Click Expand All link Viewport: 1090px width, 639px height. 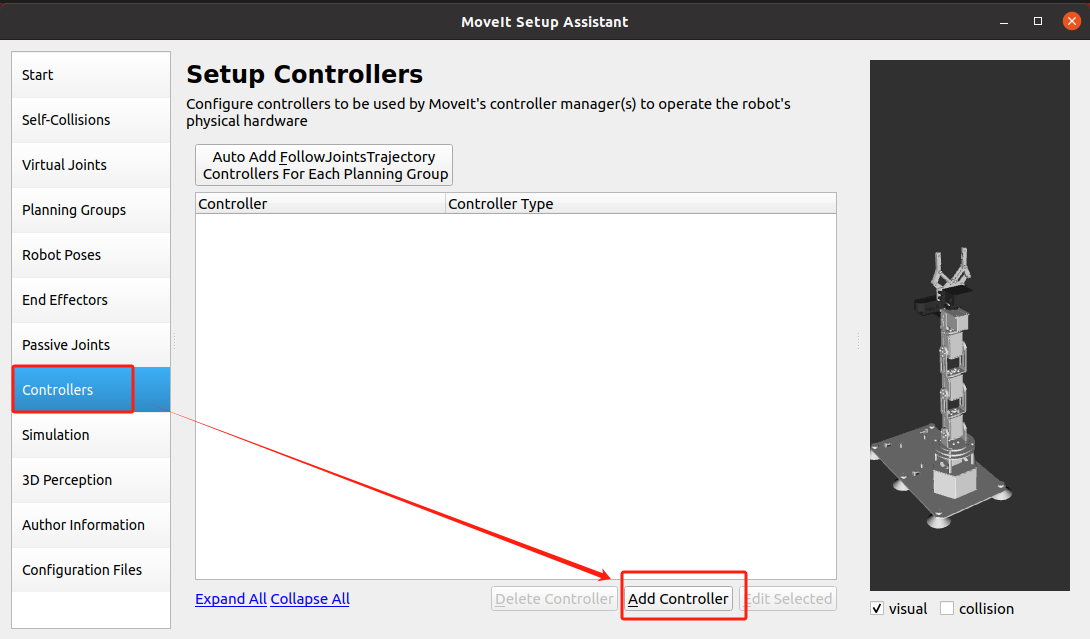pyautogui.click(x=231, y=599)
